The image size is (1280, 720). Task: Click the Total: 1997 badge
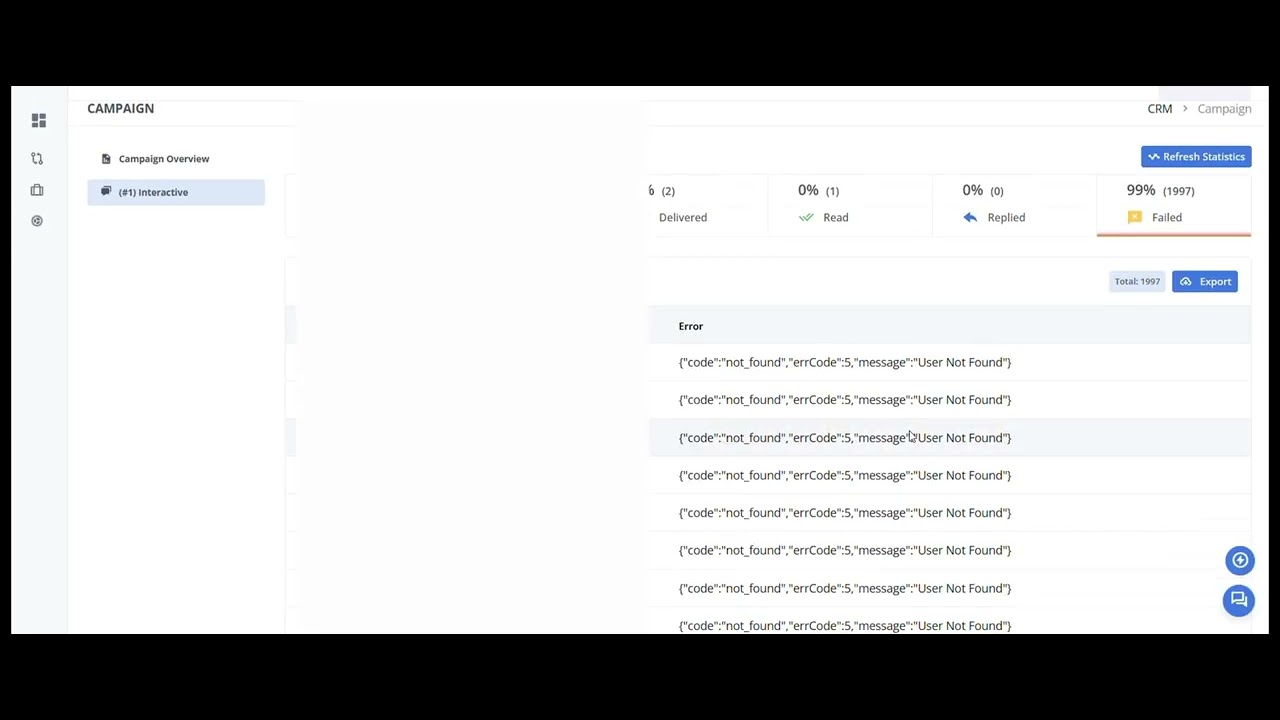[1138, 282]
